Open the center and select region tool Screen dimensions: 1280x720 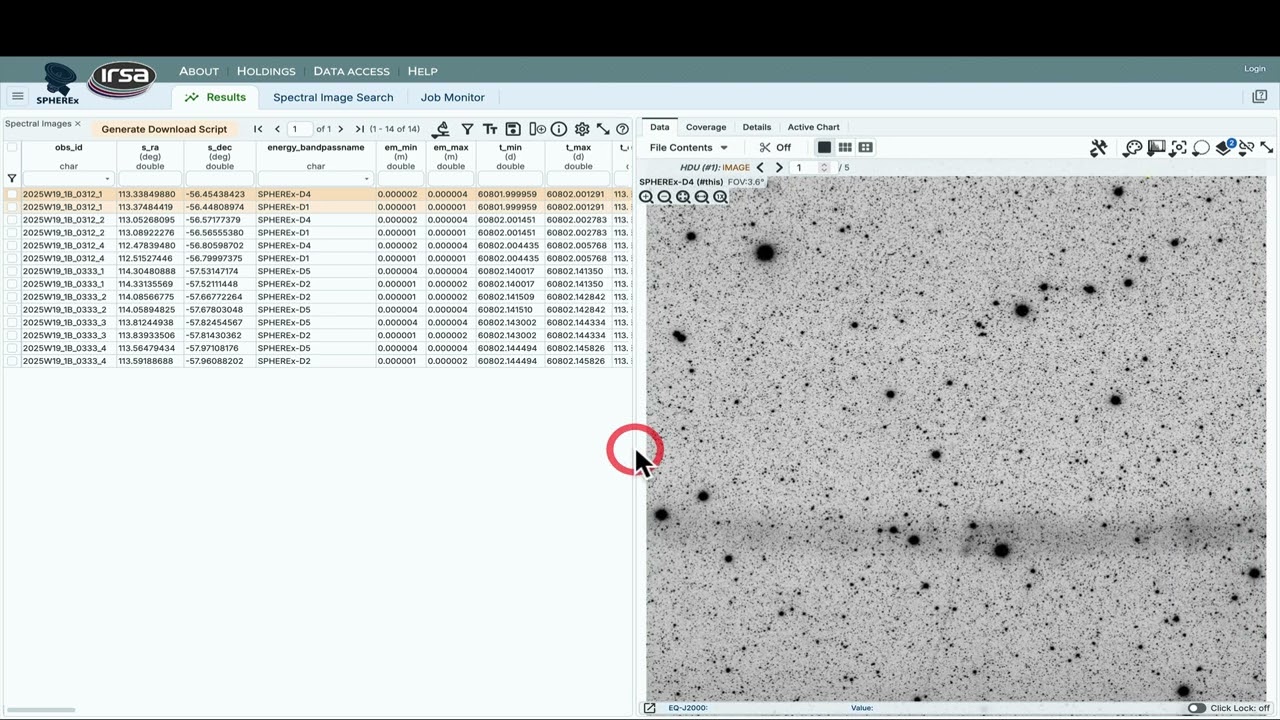click(1179, 147)
